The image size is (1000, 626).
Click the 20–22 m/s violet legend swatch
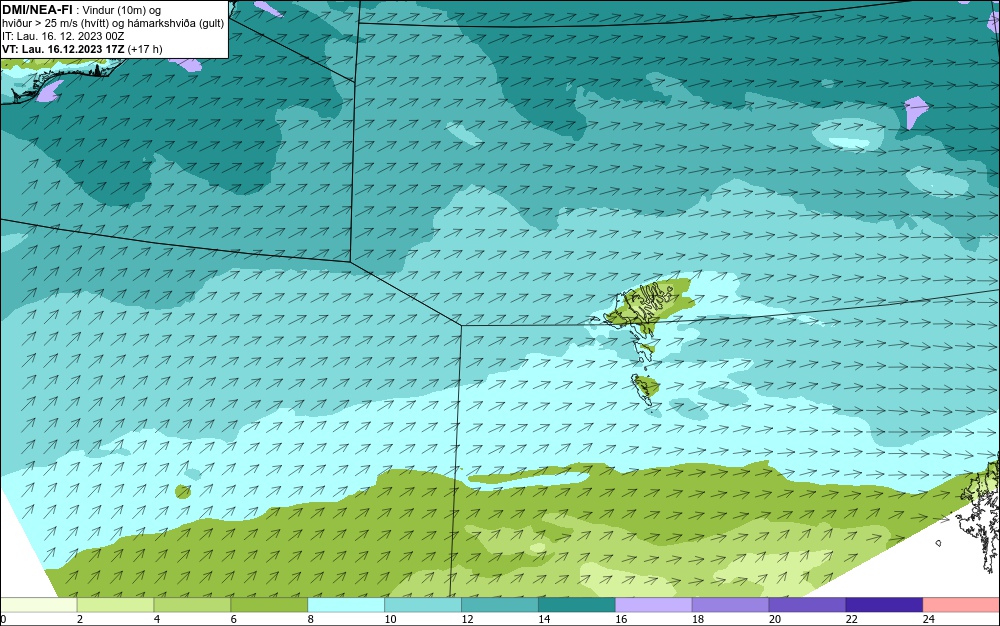pyautogui.click(x=807, y=604)
